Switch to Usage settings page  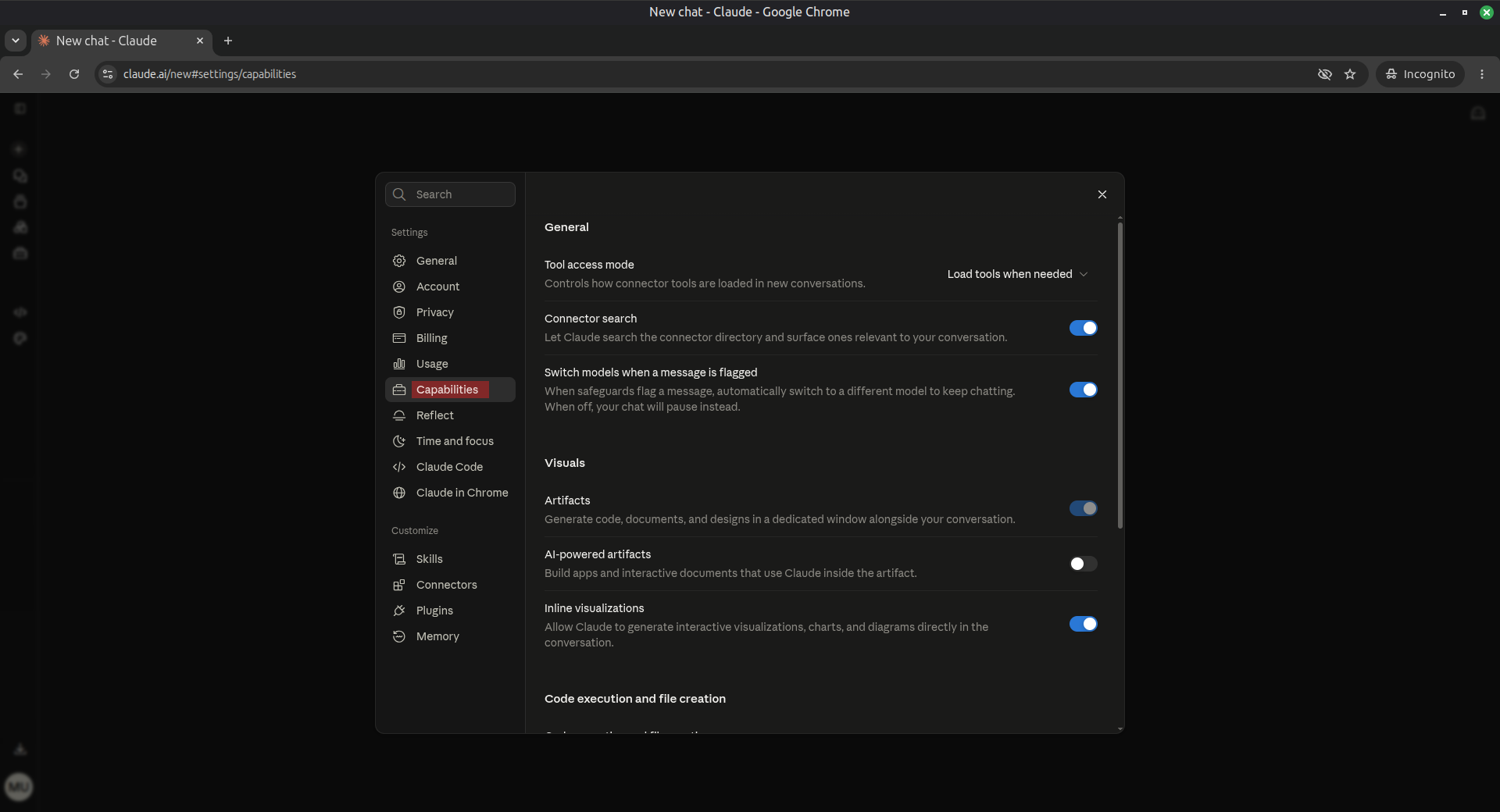450,364
